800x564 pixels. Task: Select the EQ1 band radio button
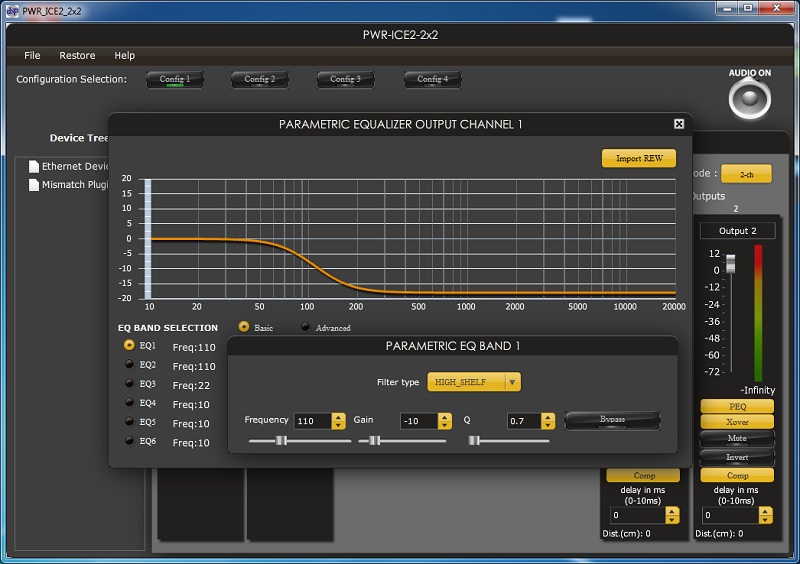click(129, 345)
